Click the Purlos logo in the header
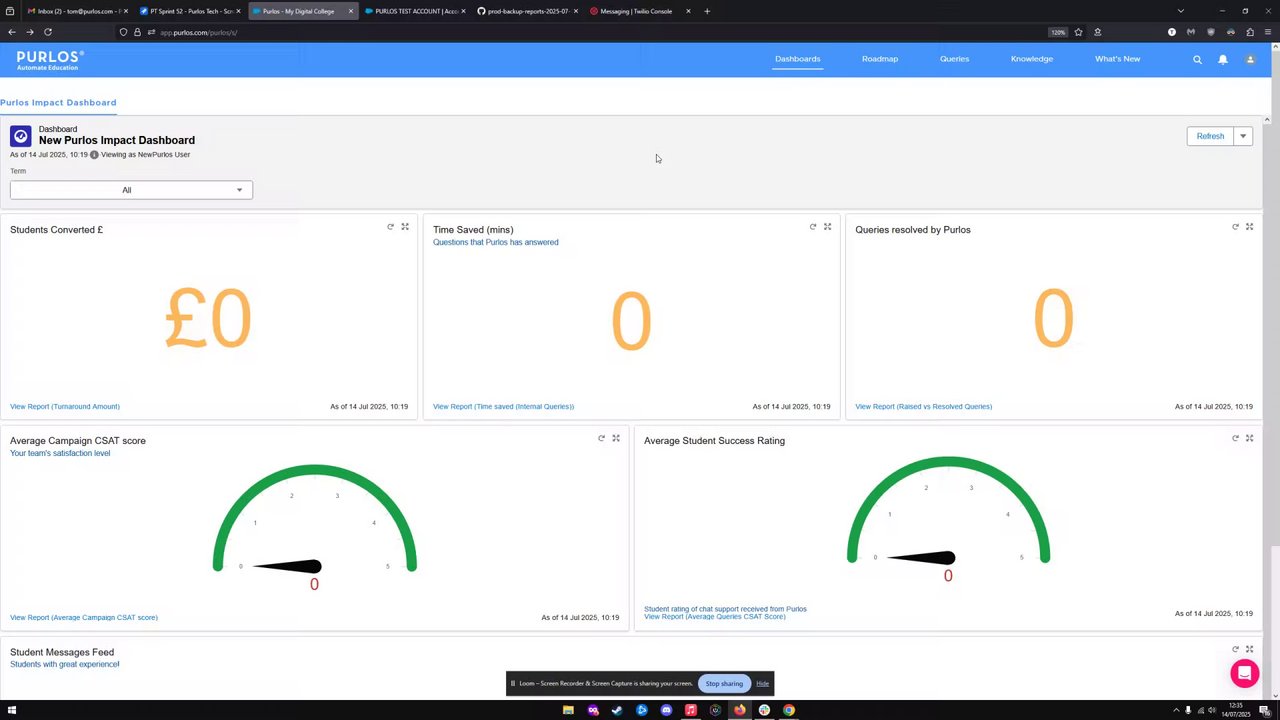1280x720 pixels. pos(50,60)
